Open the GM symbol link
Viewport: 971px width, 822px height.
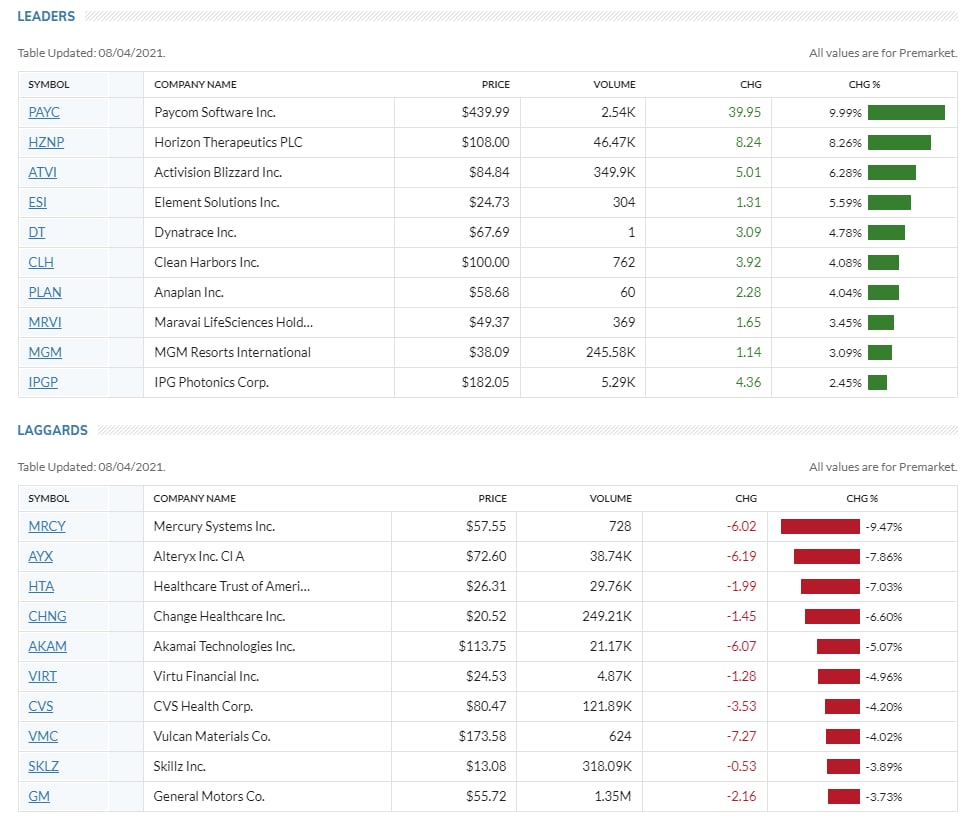(x=38, y=797)
